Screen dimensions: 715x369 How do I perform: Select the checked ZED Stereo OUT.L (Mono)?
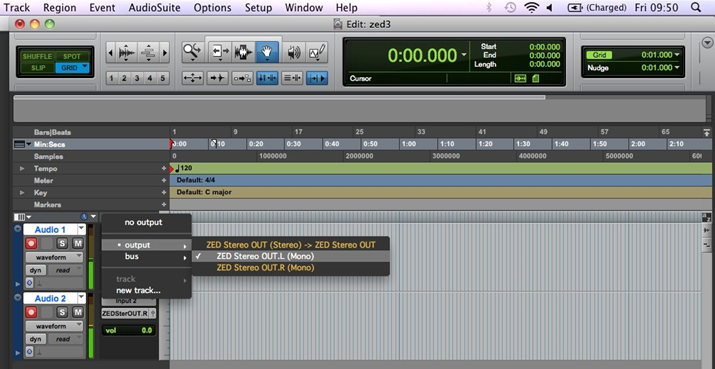pyautogui.click(x=291, y=256)
